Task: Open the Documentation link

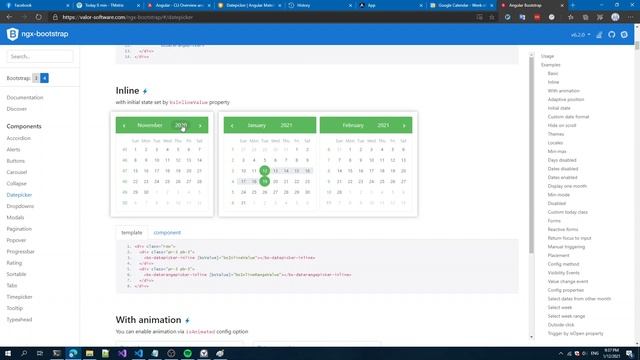Action: [x=25, y=98]
